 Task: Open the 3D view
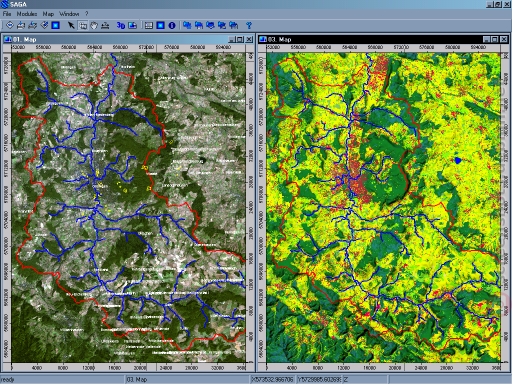[121, 25]
